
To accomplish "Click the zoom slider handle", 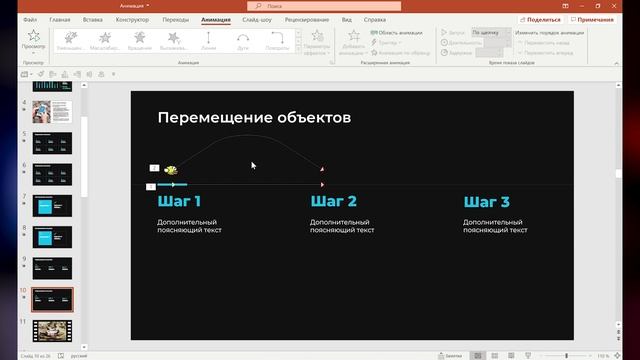I will coord(567,356).
